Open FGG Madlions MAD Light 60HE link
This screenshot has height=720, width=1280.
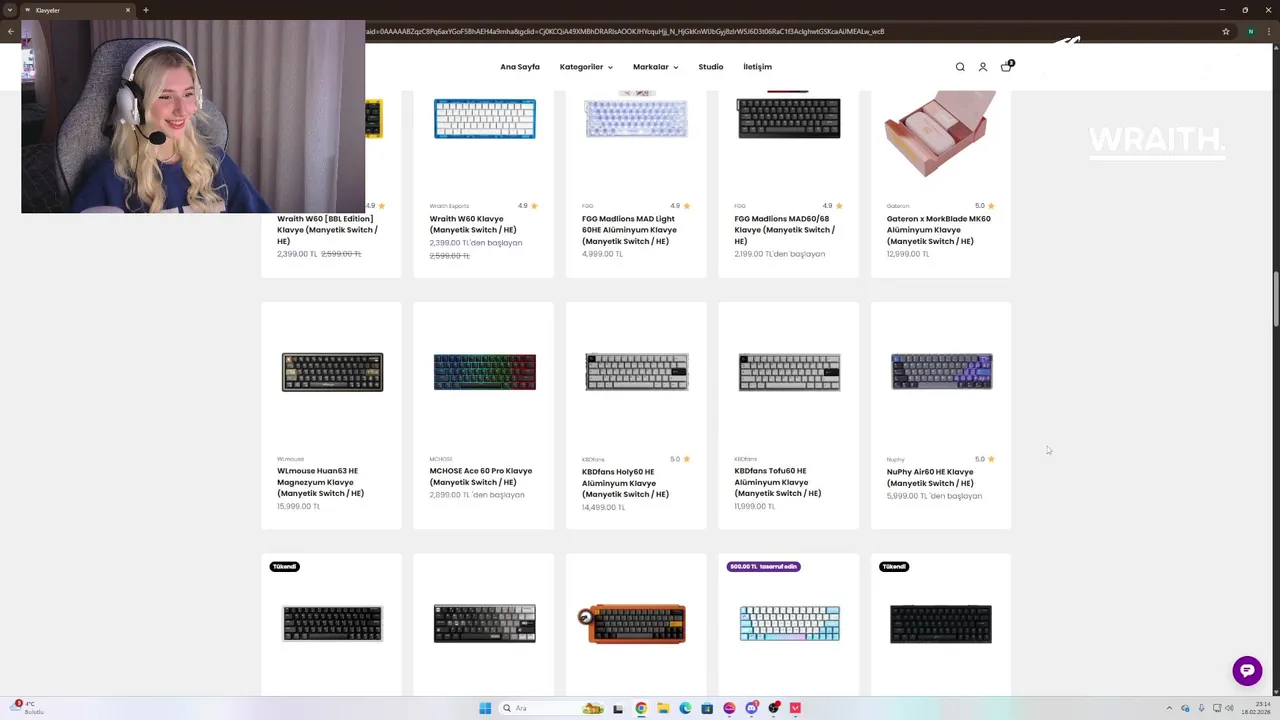pos(629,230)
